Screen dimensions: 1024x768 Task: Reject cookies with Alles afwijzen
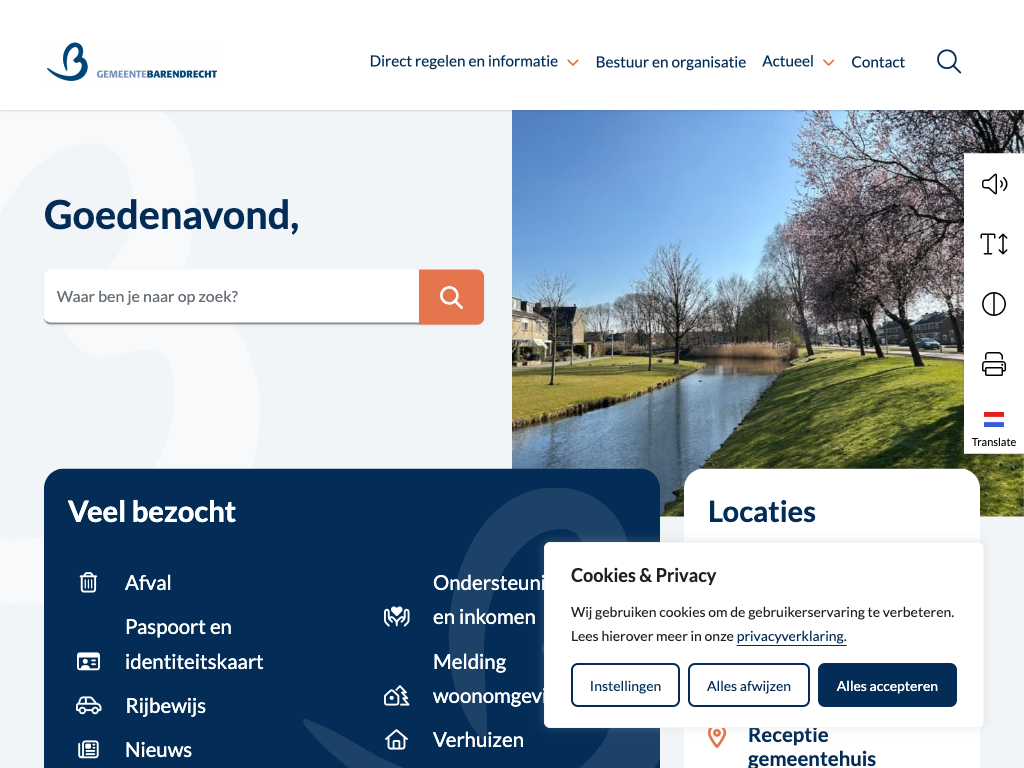[748, 686]
